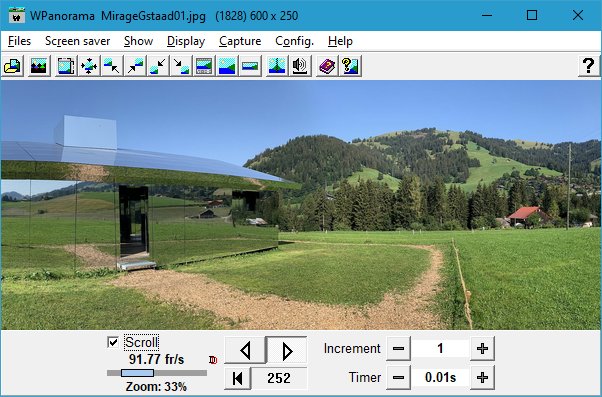Image resolution: width=602 pixels, height=397 pixels.
Task: Click the large question mark help button
Action: coord(589,66)
